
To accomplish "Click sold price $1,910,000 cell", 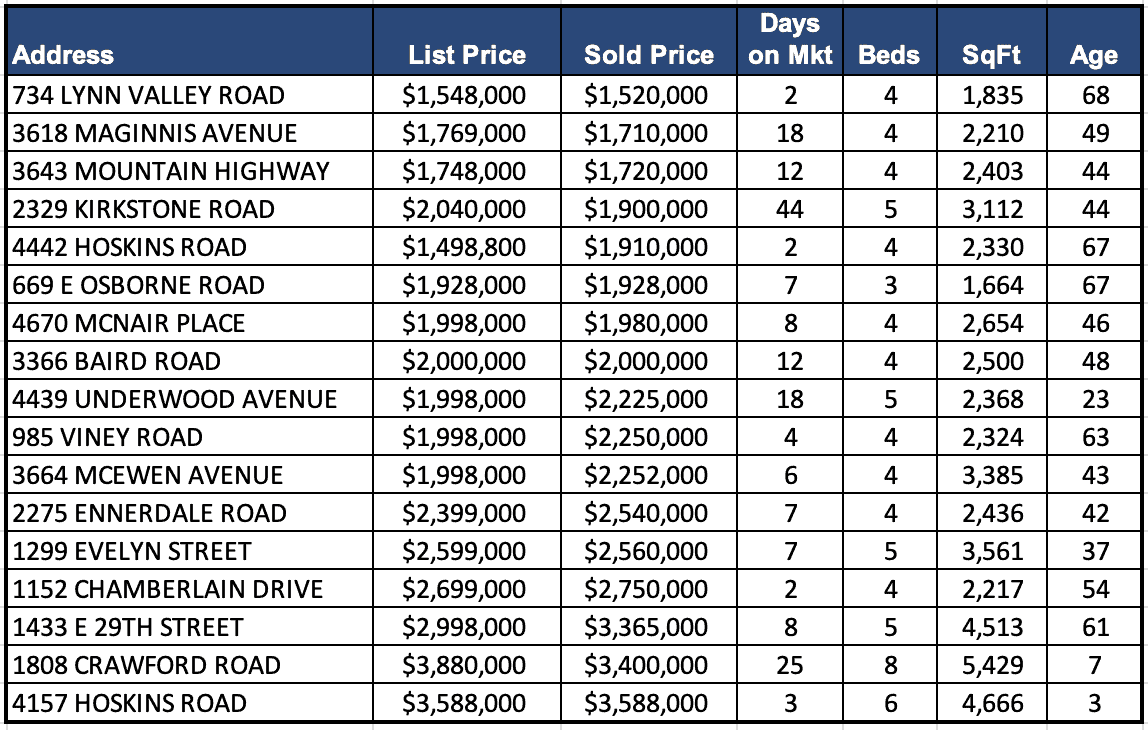I will pos(646,247).
